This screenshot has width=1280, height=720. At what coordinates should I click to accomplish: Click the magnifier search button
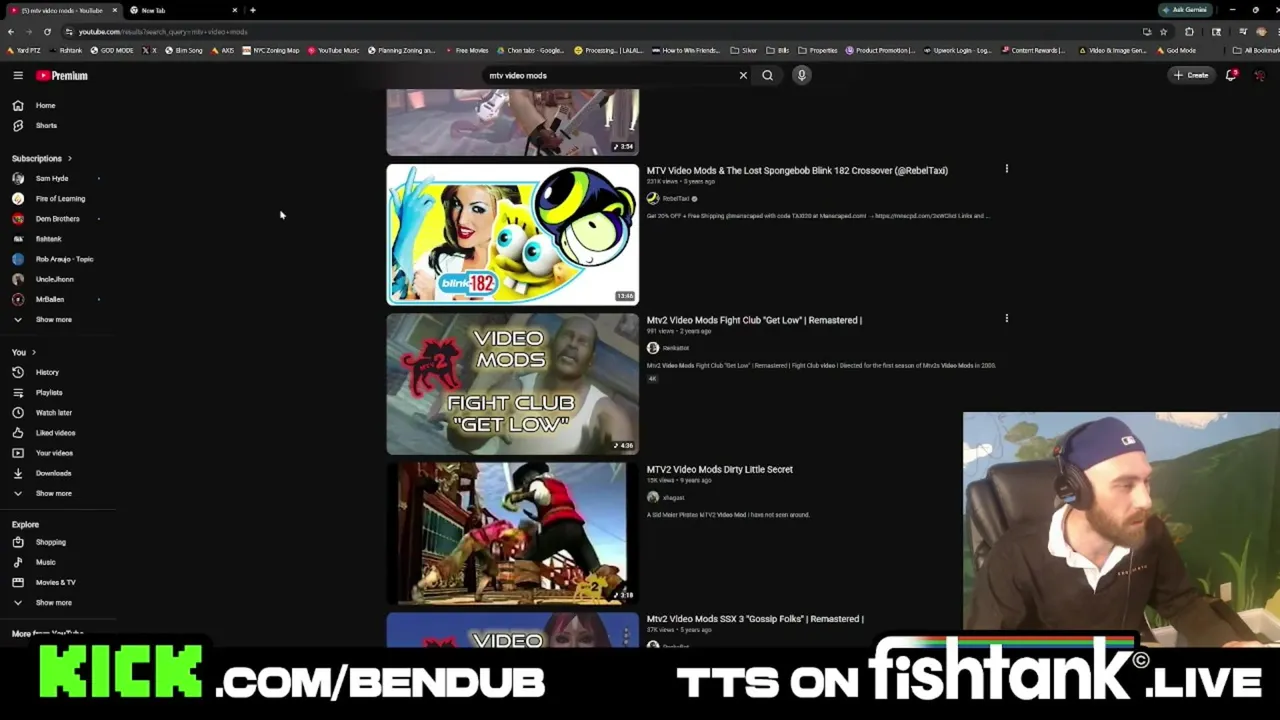click(x=767, y=75)
